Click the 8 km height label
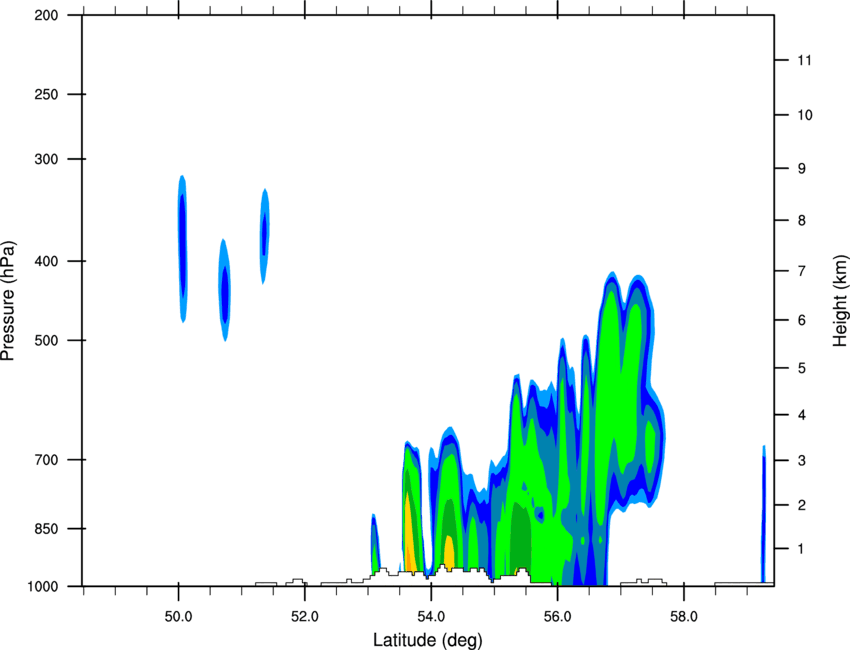 802,220
